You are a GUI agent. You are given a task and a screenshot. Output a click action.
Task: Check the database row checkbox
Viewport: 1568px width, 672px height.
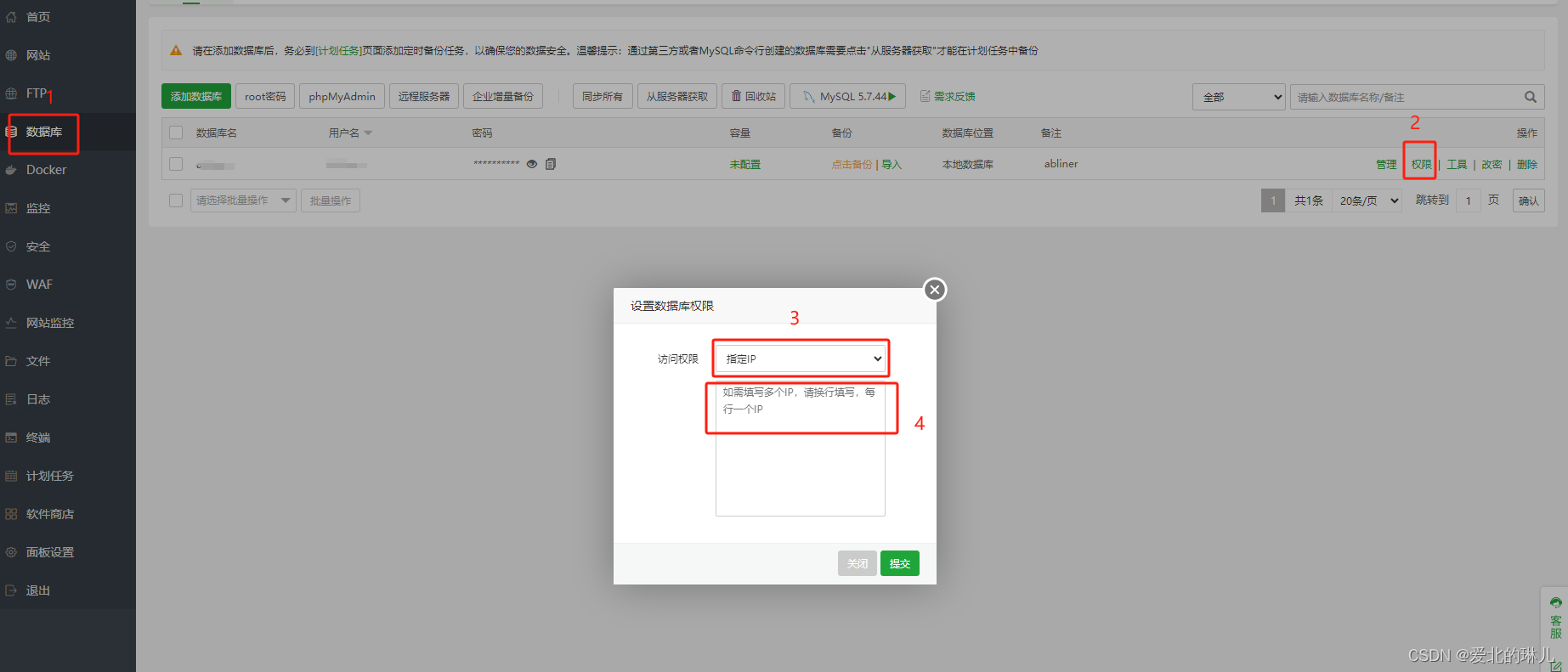coord(176,164)
